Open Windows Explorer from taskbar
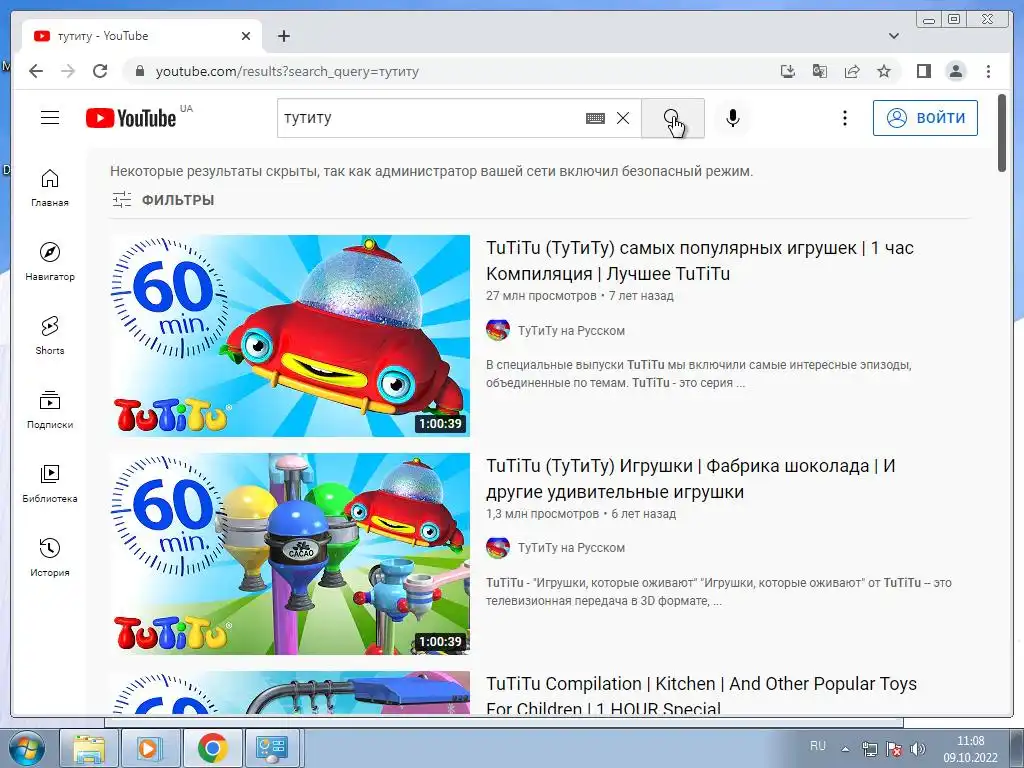 click(x=88, y=748)
